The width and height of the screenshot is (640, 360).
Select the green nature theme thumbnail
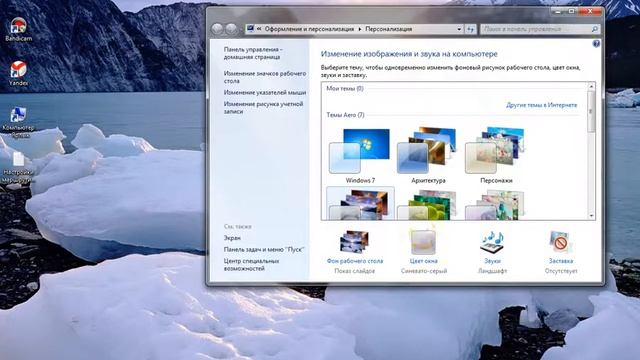pyautogui.click(x=428, y=204)
